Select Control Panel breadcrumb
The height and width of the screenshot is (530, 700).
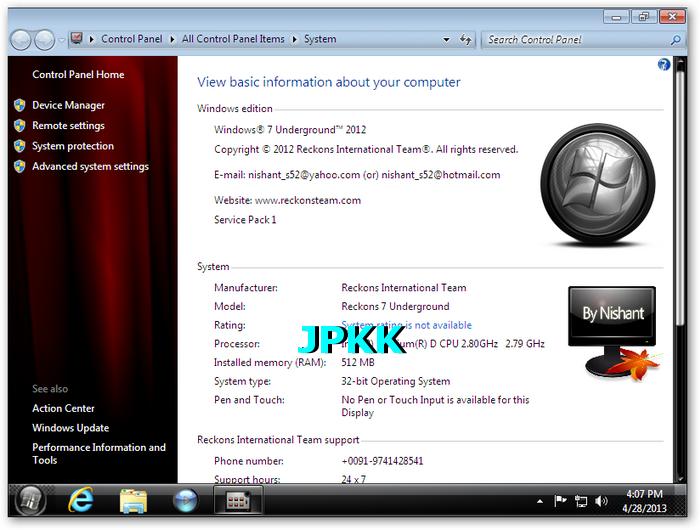coord(132,39)
